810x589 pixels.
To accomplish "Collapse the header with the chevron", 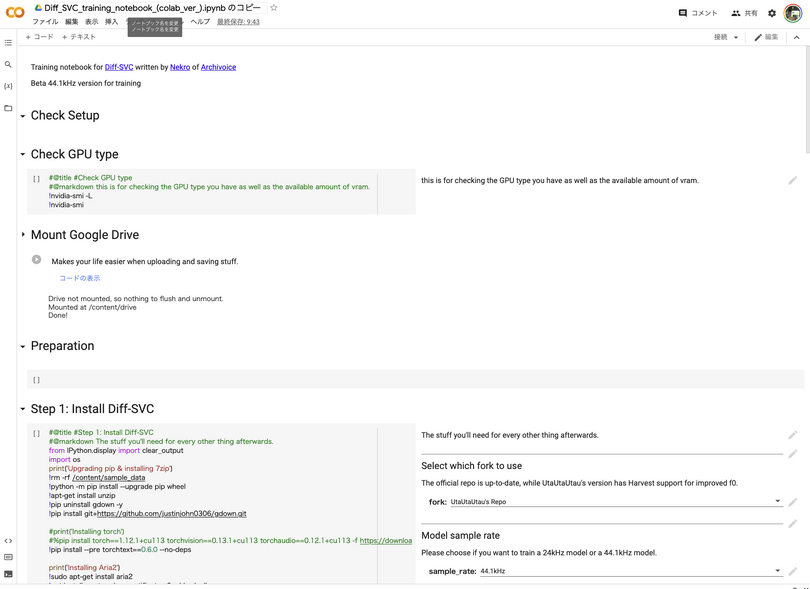I will tap(797, 37).
